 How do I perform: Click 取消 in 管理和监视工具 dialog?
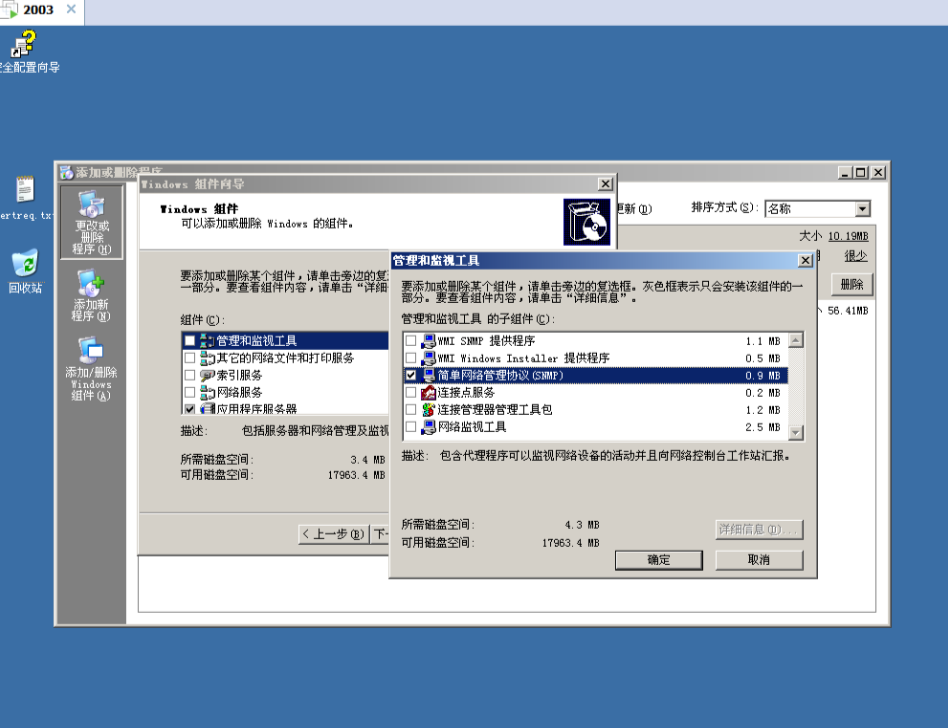pos(759,560)
